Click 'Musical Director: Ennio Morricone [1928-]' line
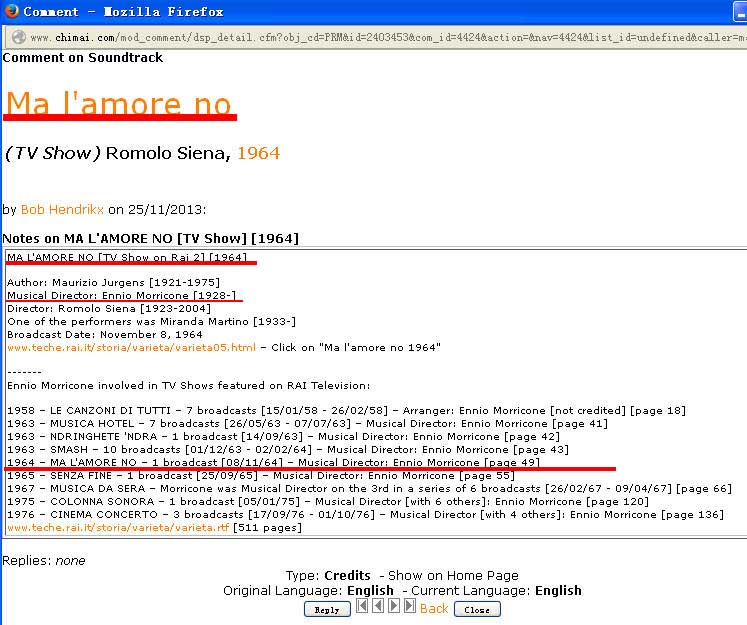 [x=121, y=295]
